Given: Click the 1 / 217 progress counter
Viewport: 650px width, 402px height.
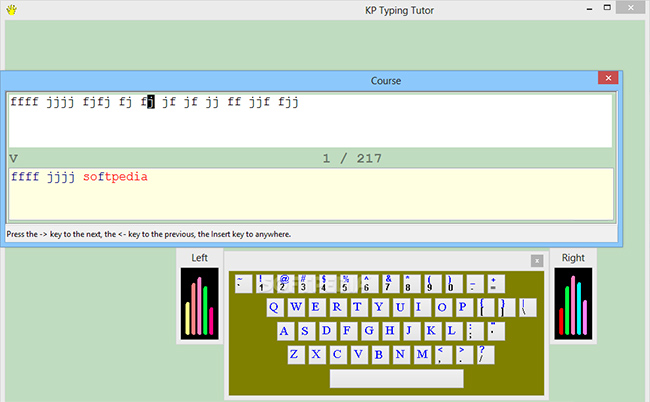Looking at the screenshot, I should (x=352, y=158).
